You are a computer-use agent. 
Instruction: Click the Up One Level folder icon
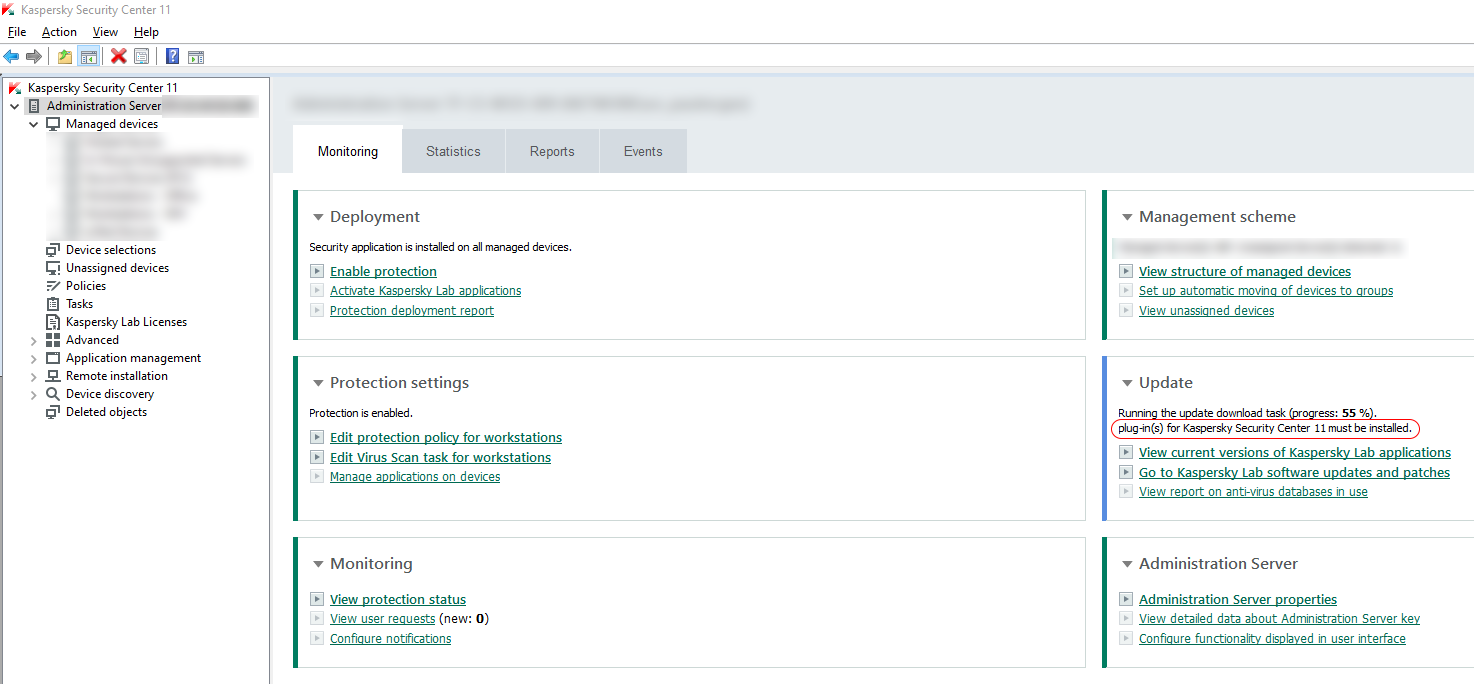coord(65,56)
